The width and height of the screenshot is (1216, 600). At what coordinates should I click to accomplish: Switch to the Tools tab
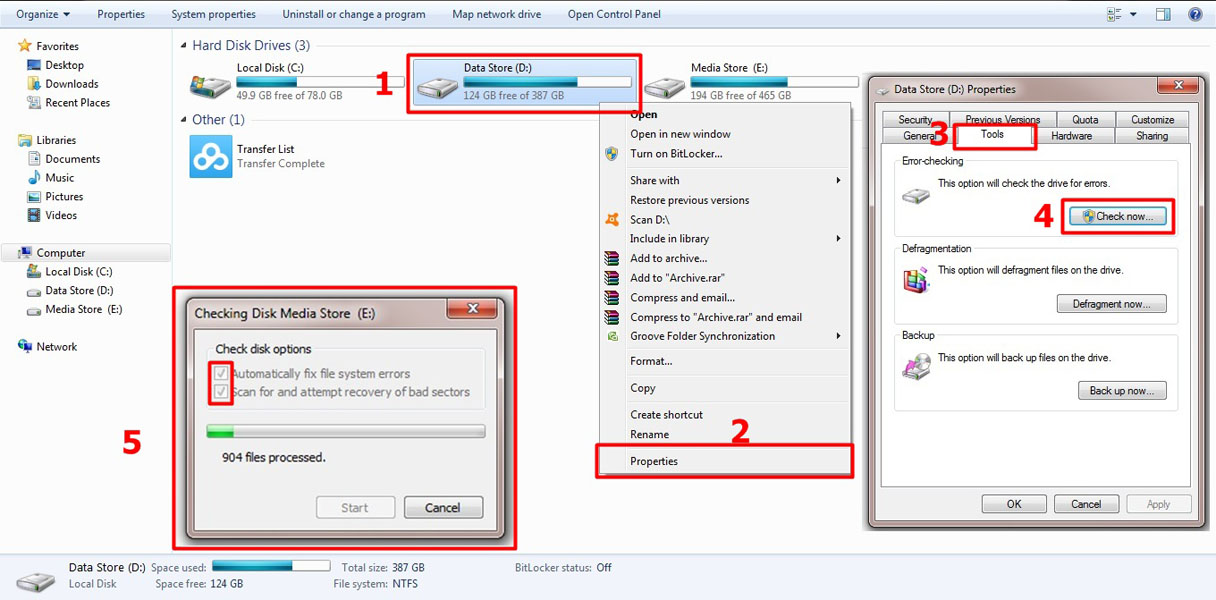click(993, 135)
